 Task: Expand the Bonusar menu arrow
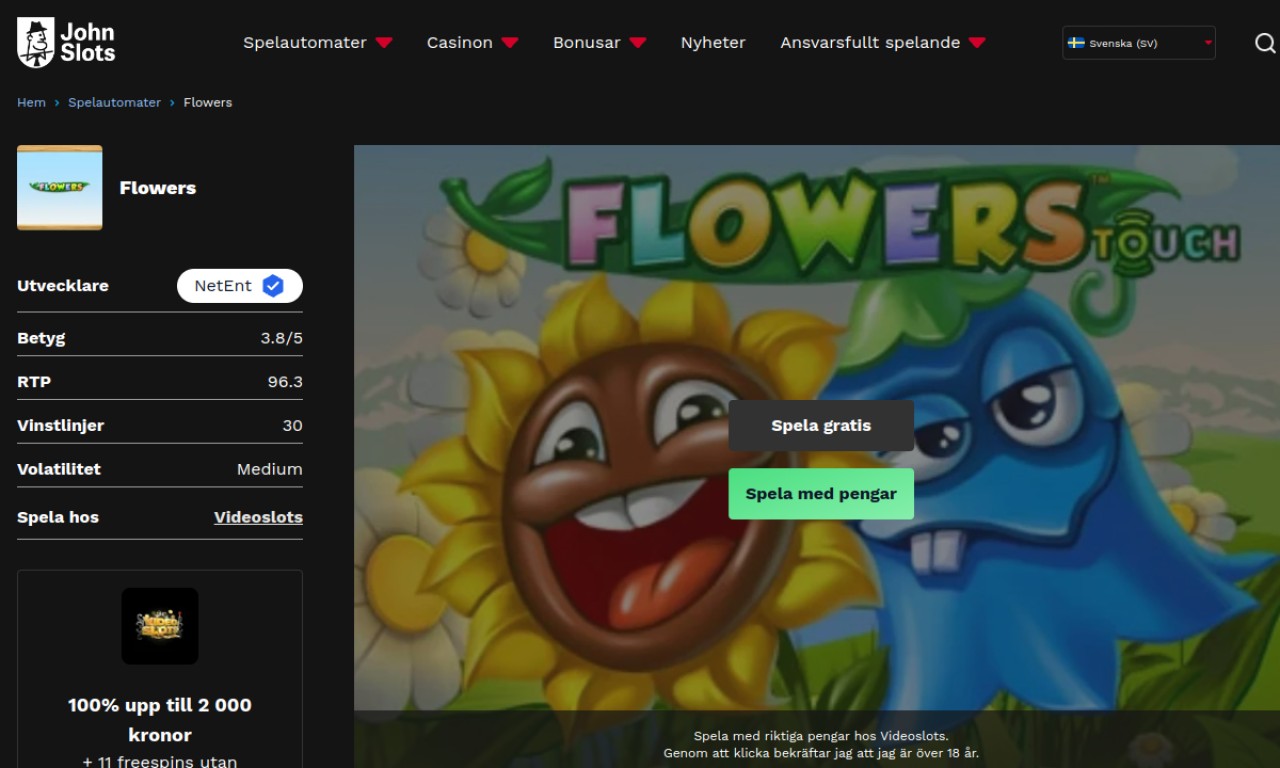tap(638, 43)
